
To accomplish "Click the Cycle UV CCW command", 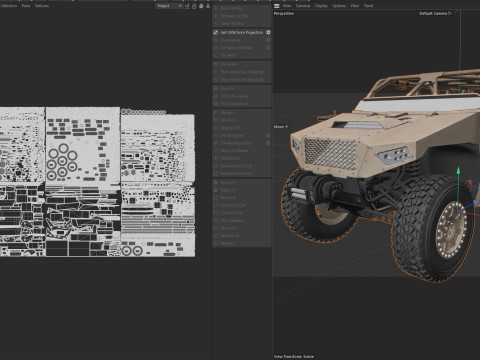I will click(x=242, y=205).
